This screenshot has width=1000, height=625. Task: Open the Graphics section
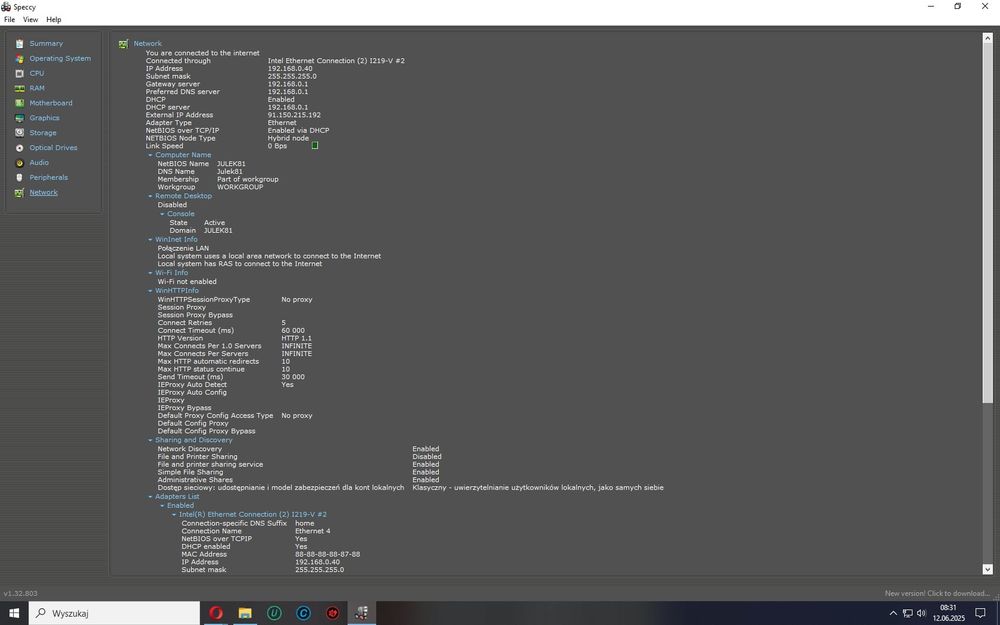click(45, 118)
